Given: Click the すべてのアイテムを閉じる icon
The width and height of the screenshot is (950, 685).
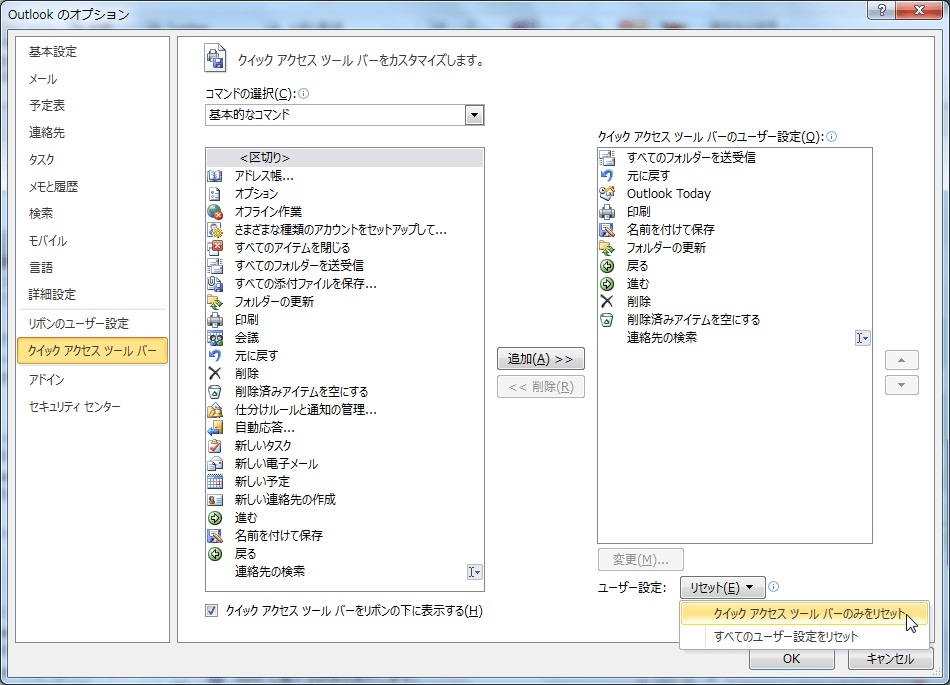Looking at the screenshot, I should [x=215, y=248].
